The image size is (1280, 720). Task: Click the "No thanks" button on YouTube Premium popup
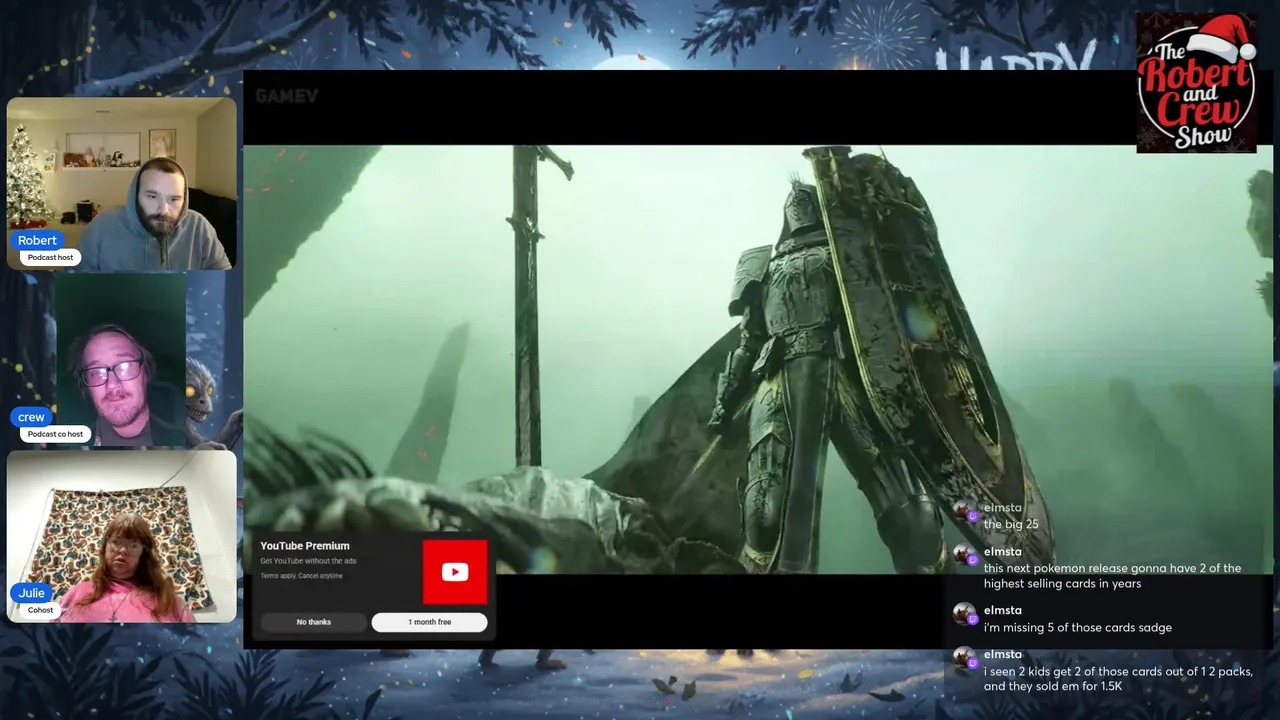point(313,622)
